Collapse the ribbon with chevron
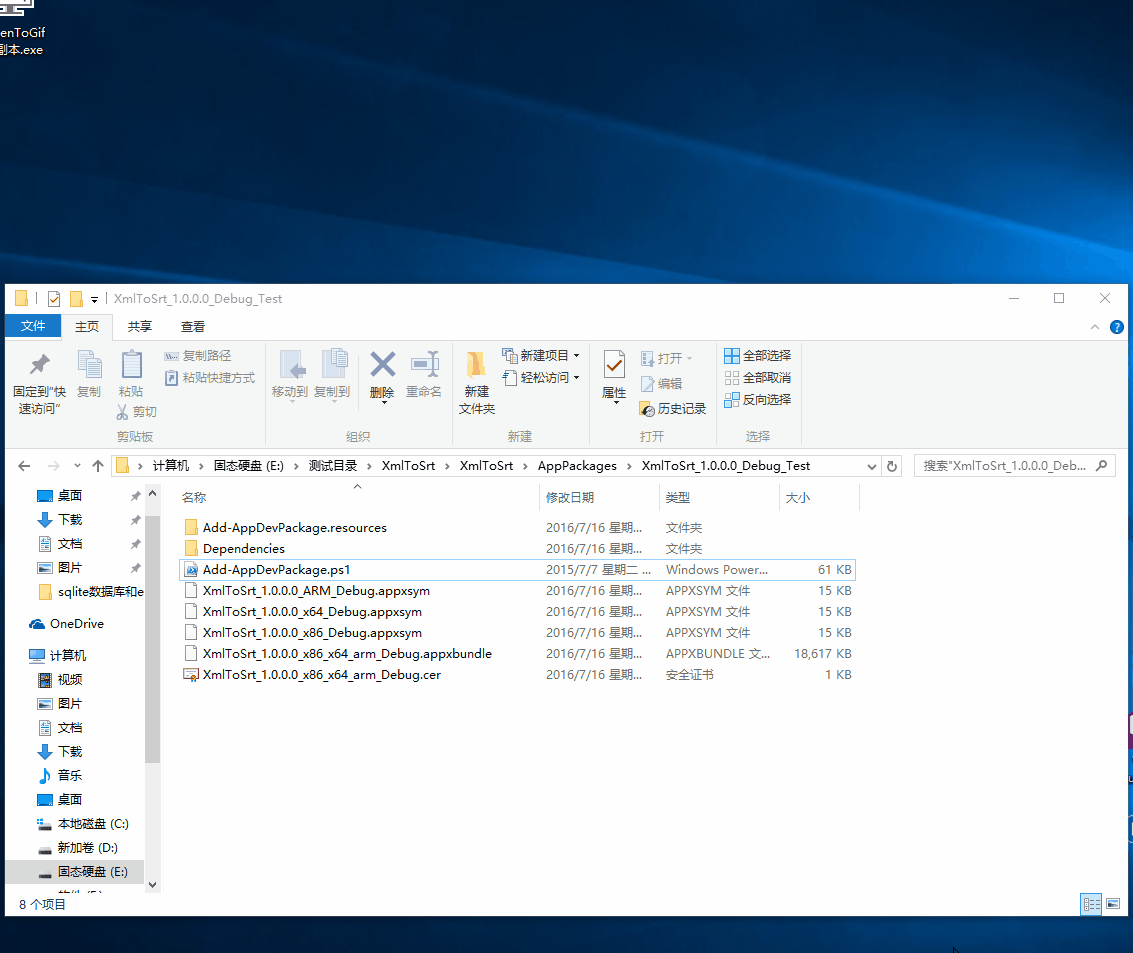Screen dimensions: 1133x953 (x=1095, y=327)
